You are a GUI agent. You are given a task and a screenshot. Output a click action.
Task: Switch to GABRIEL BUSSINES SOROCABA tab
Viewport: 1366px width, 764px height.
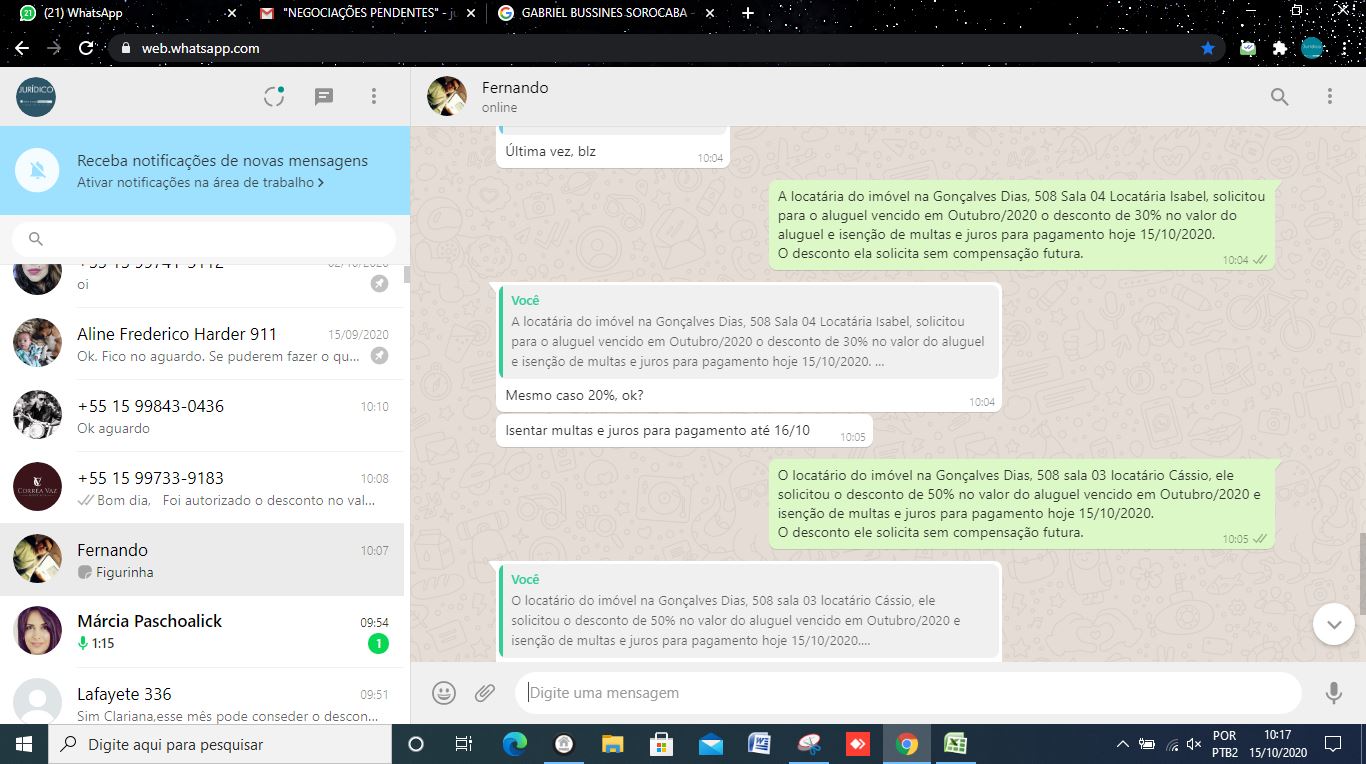[605, 14]
